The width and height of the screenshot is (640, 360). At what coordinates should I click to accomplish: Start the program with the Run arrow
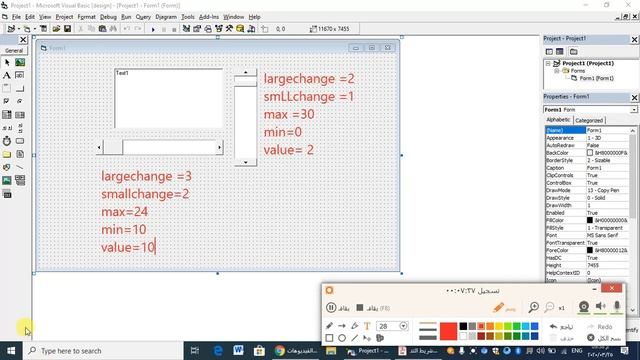[x=153, y=29]
